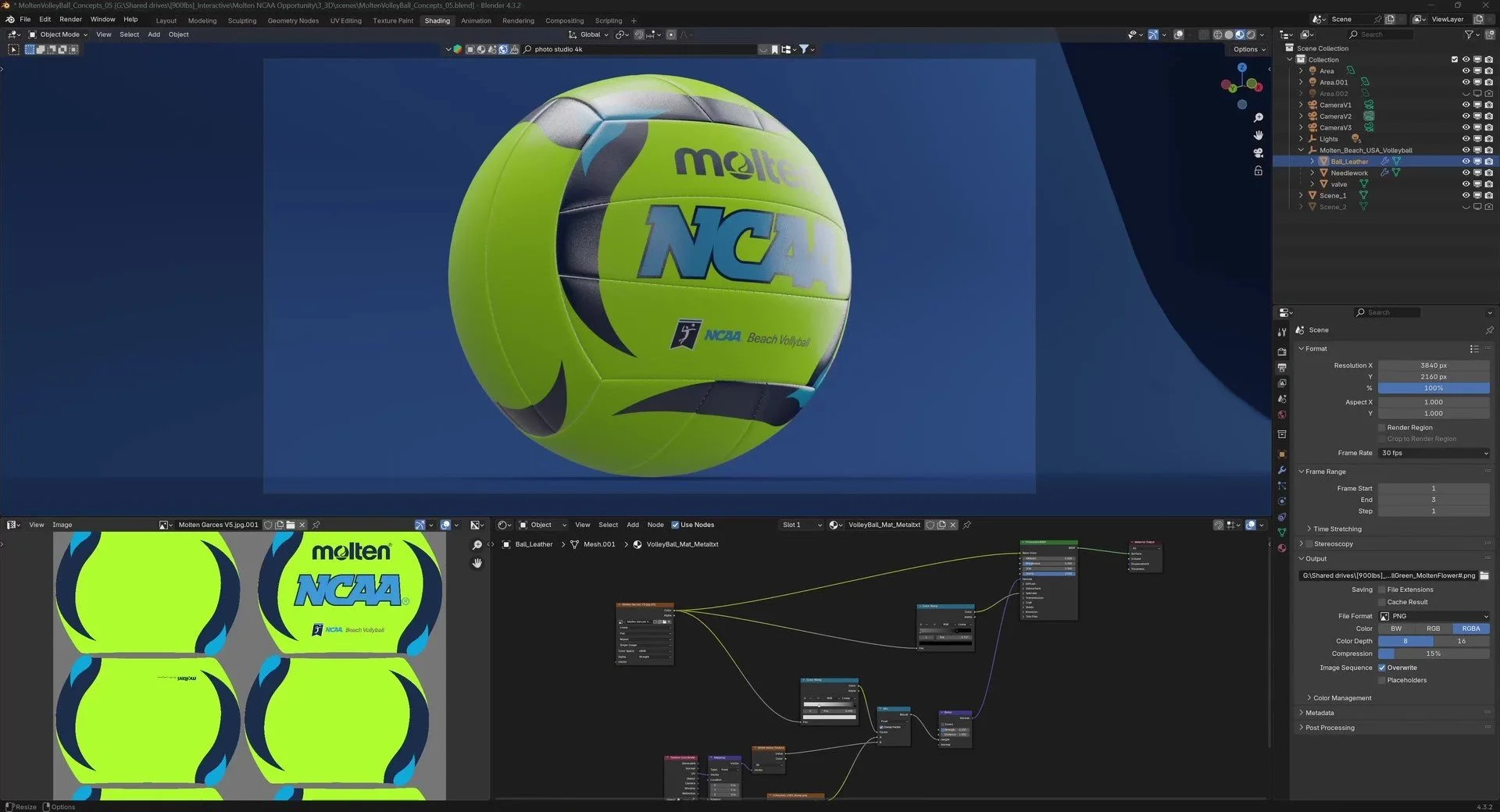
Task: Switch to the Layout workspace tab
Action: (166, 21)
